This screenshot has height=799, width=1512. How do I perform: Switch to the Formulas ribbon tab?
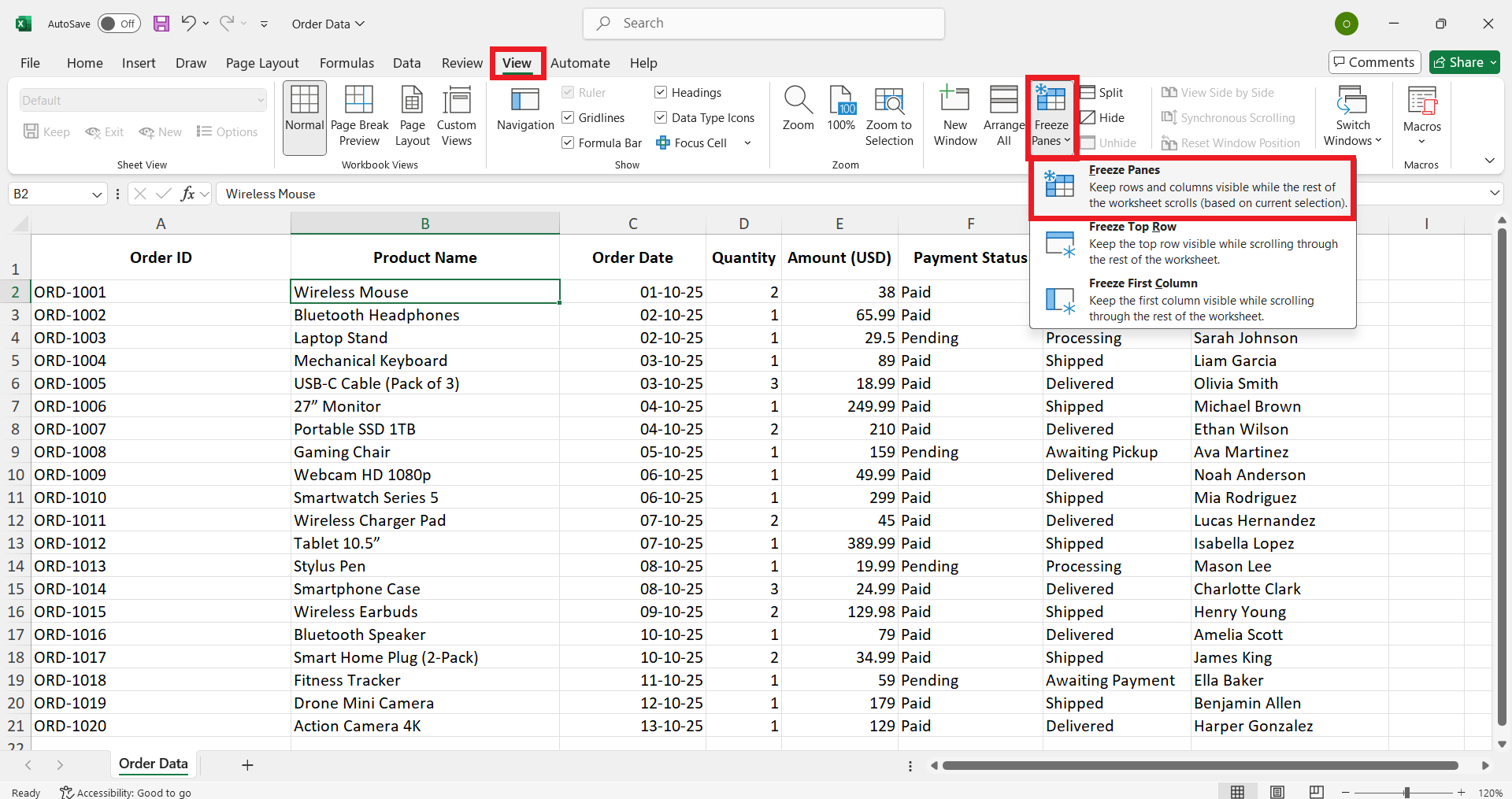pyautogui.click(x=346, y=63)
